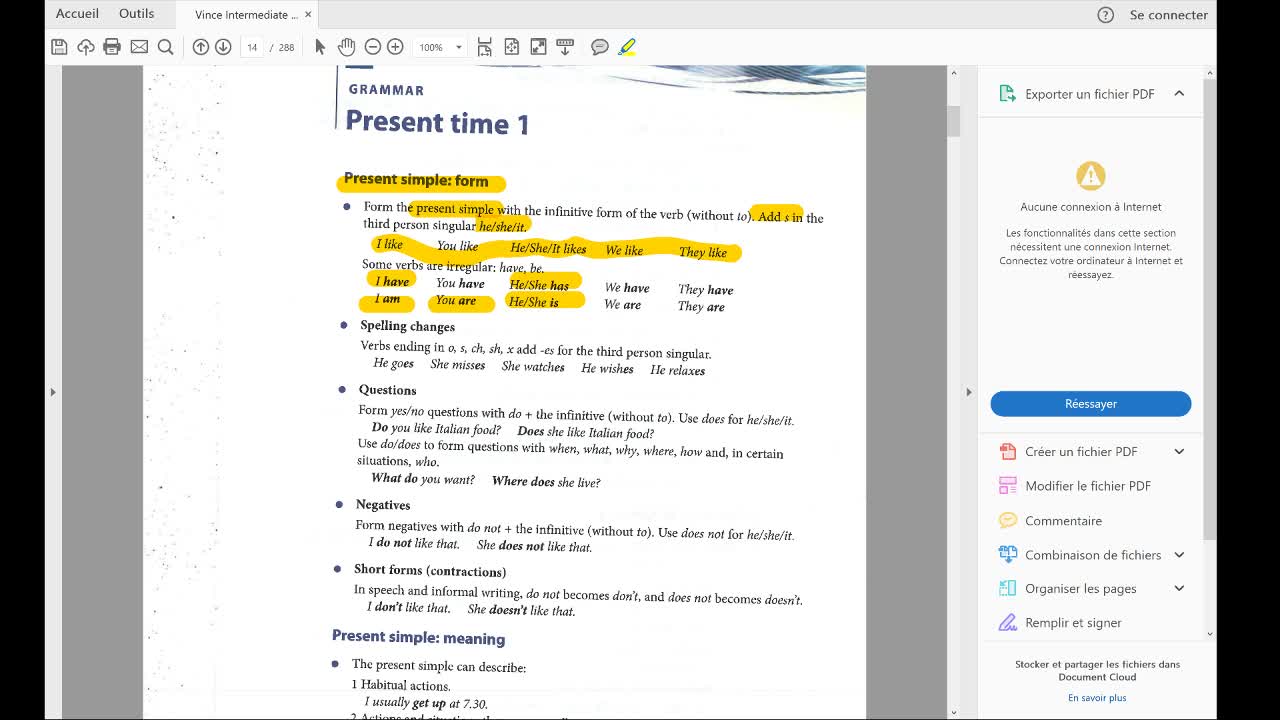Viewport: 1280px width, 720px height.
Task: Go to the next page with the down arrow
Action: point(223,47)
